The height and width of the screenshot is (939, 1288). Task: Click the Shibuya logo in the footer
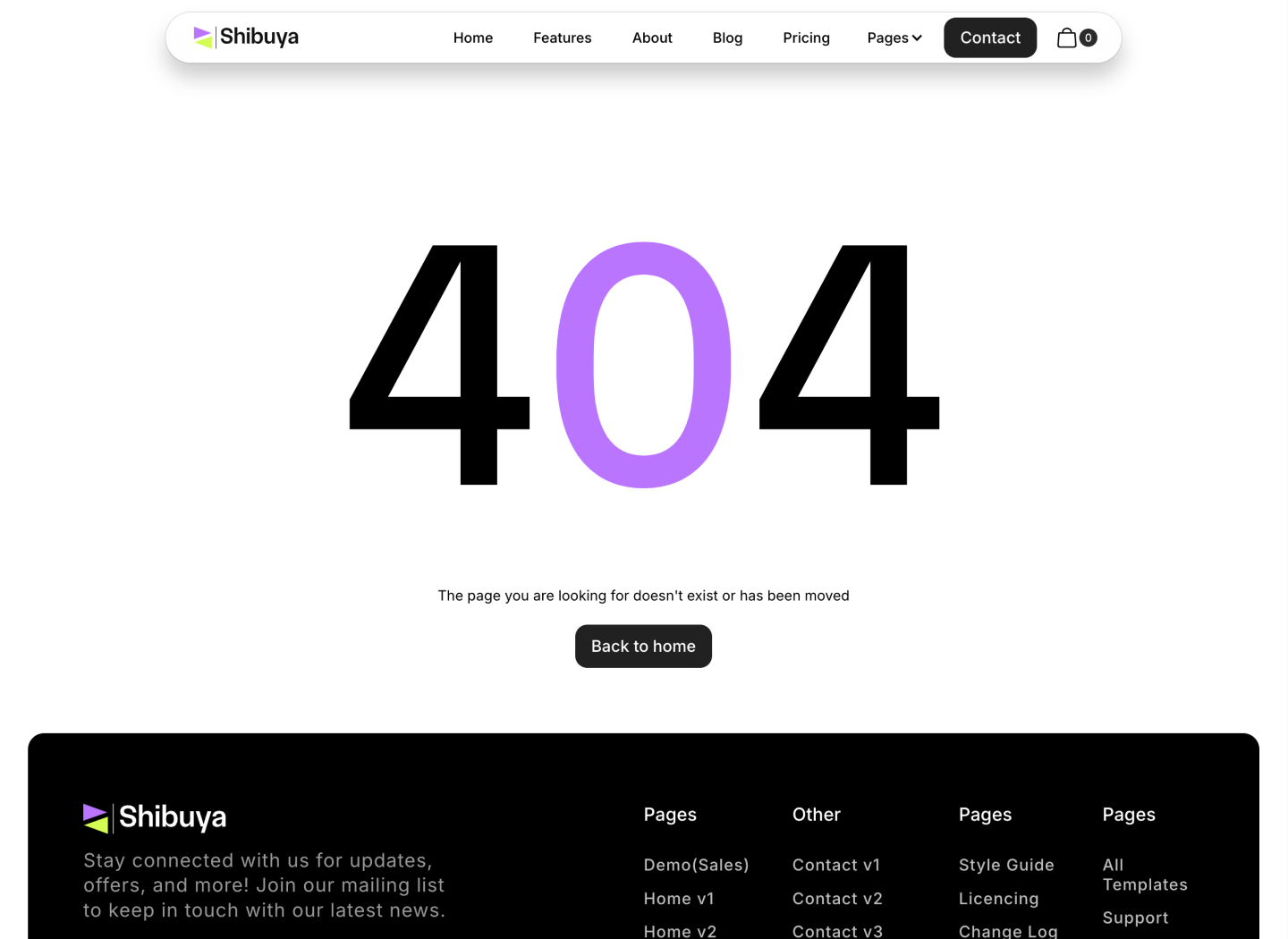pyautogui.click(x=154, y=816)
